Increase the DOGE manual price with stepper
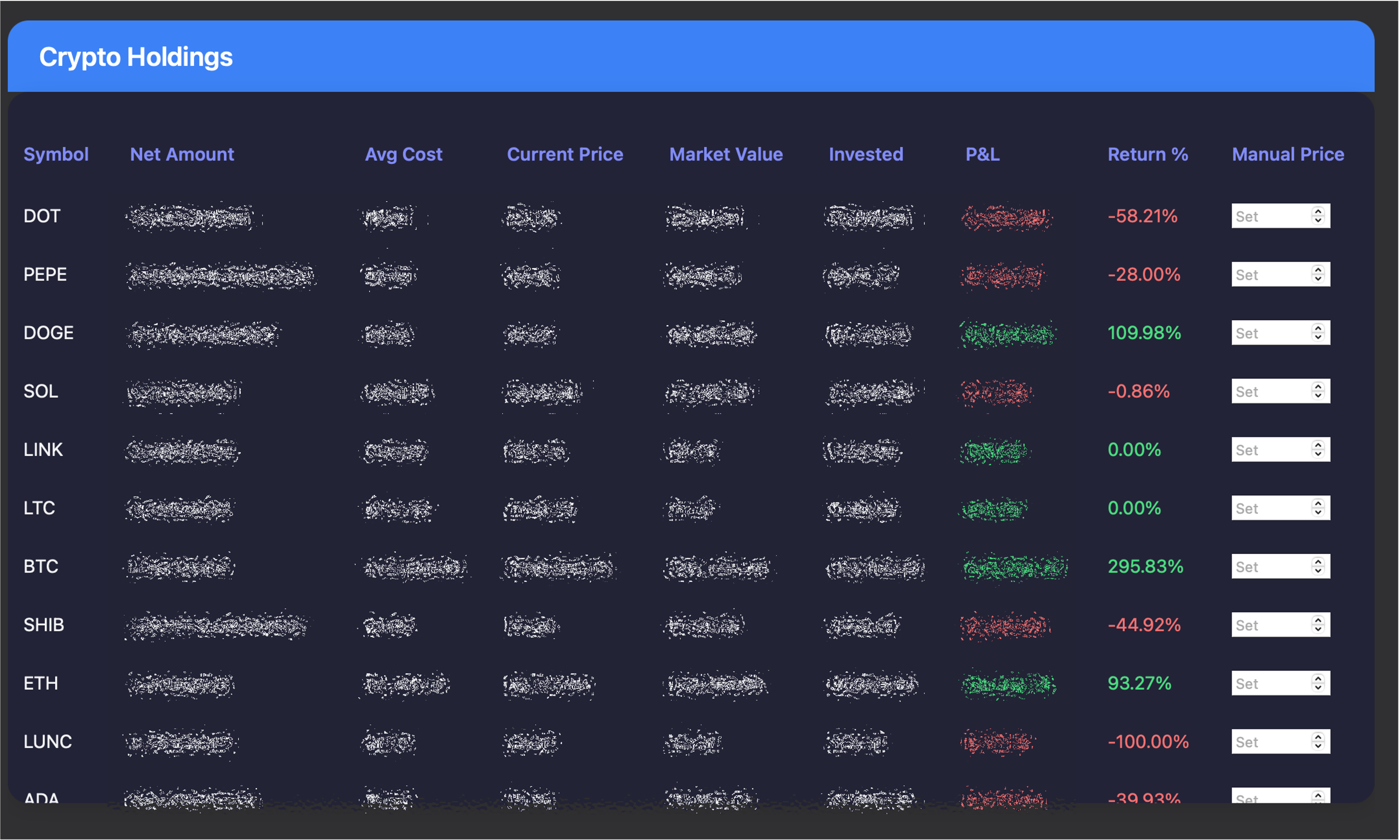 [1318, 328]
